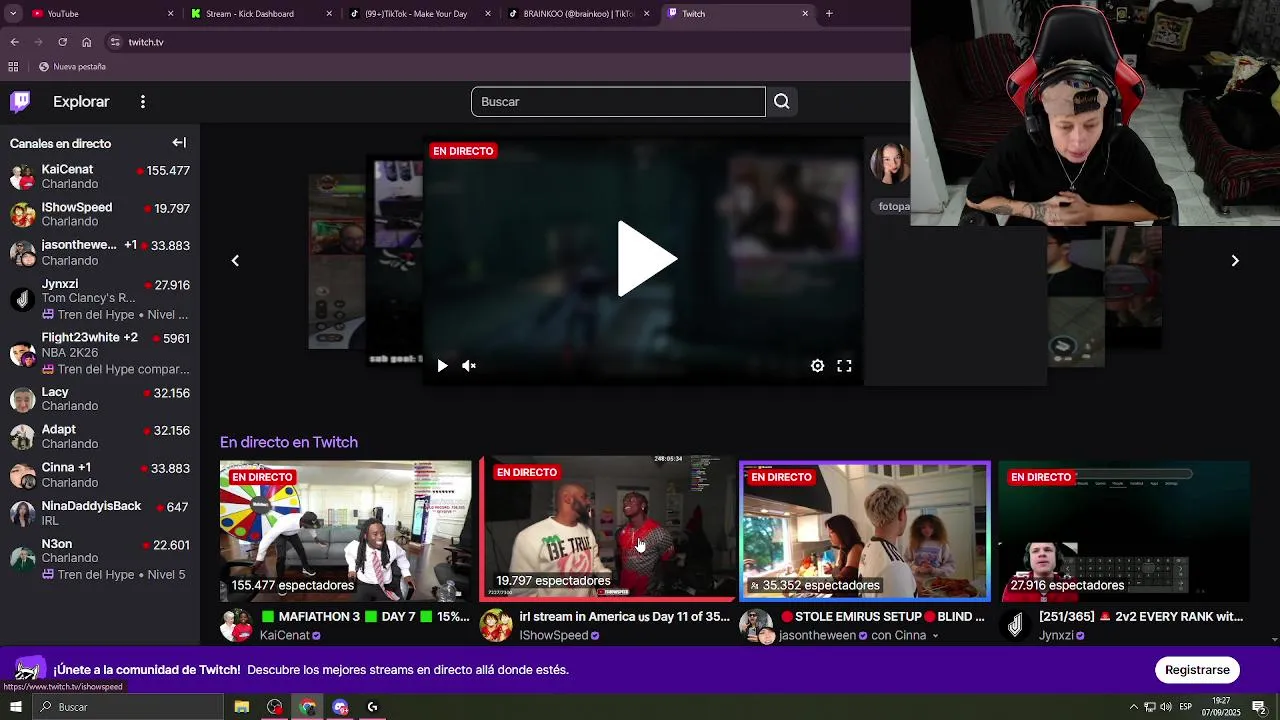
Task: Open Chrome from the taskbar
Action: click(x=307, y=707)
